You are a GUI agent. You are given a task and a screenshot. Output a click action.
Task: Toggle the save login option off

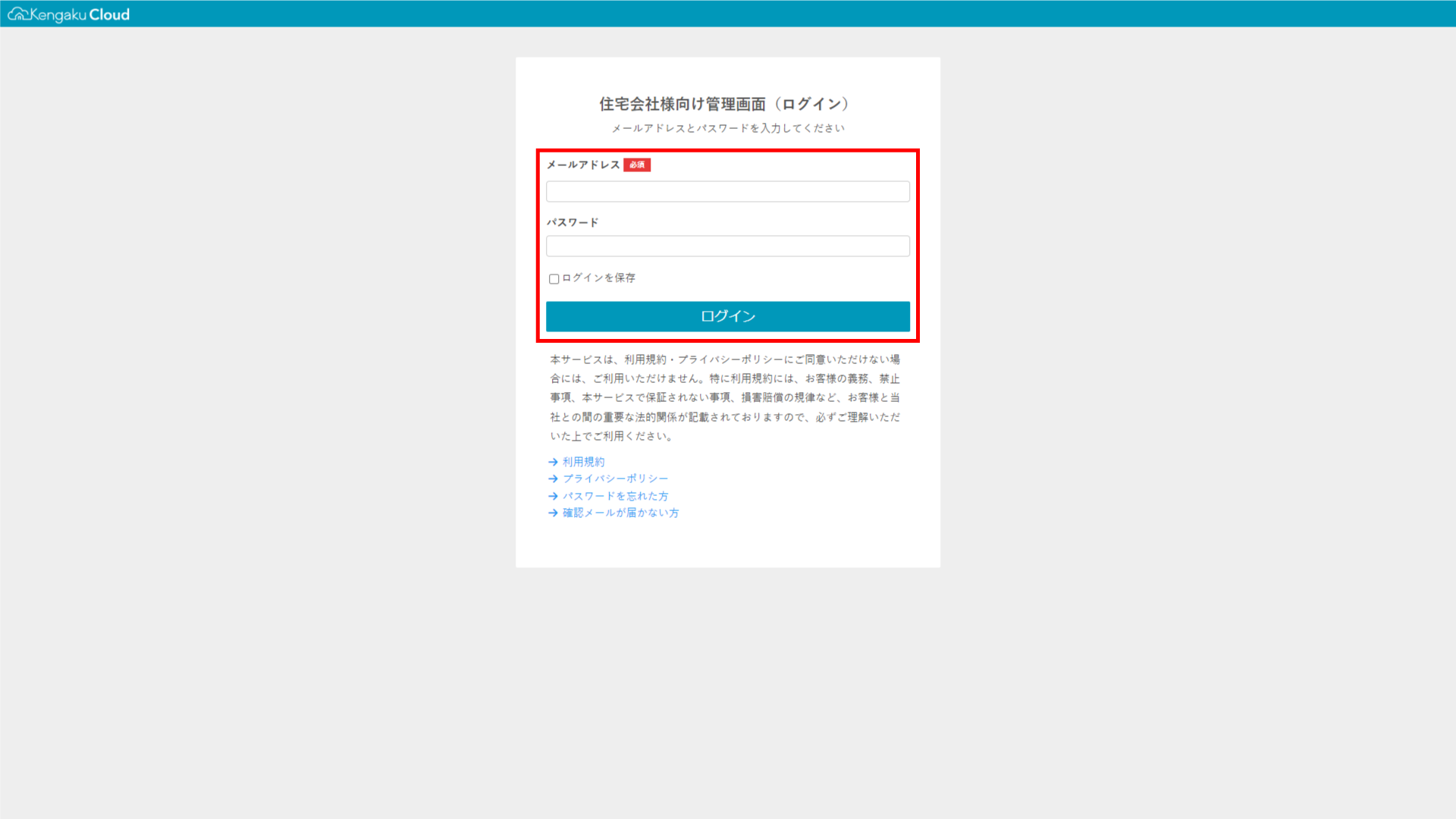[554, 278]
